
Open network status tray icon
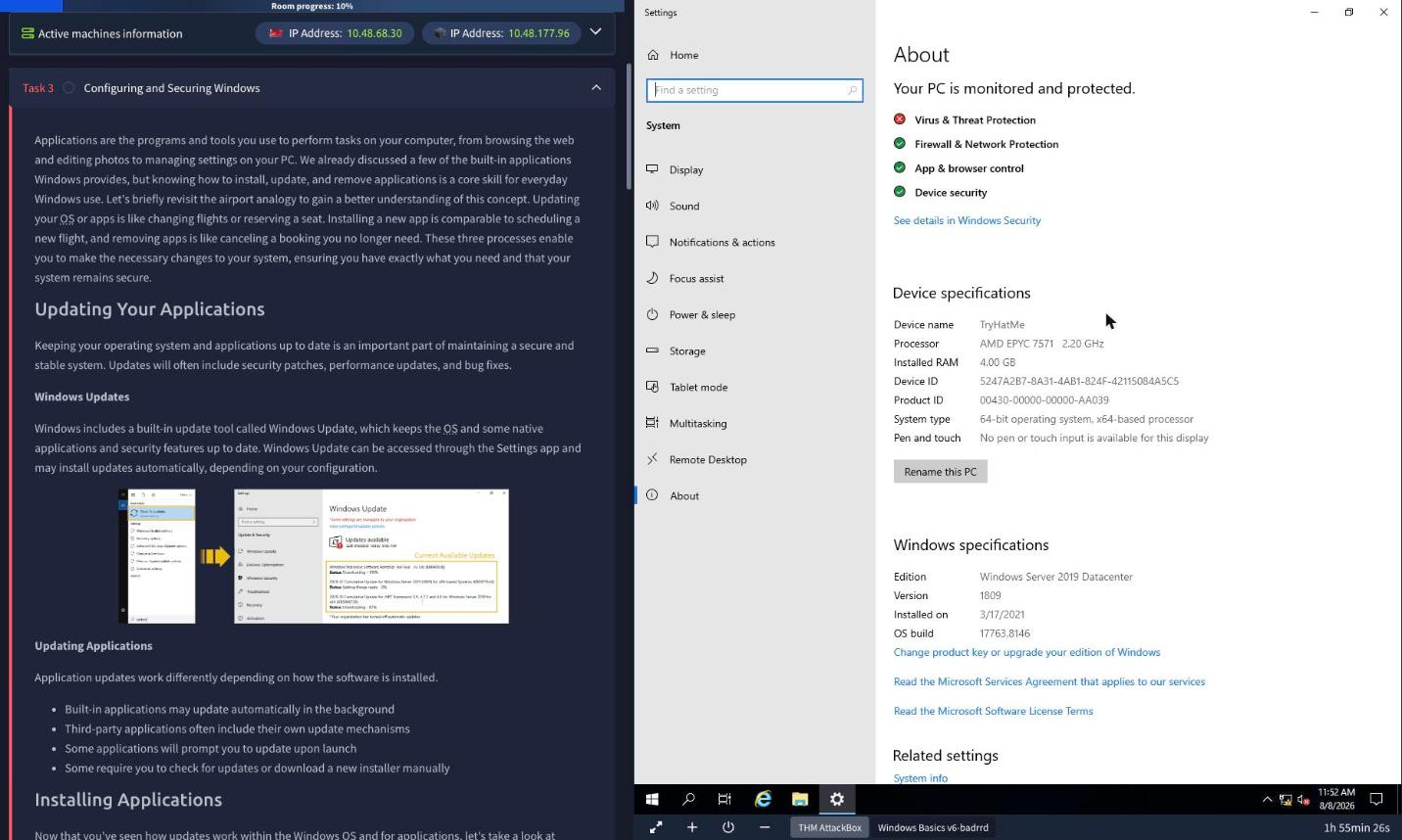pos(1285,800)
